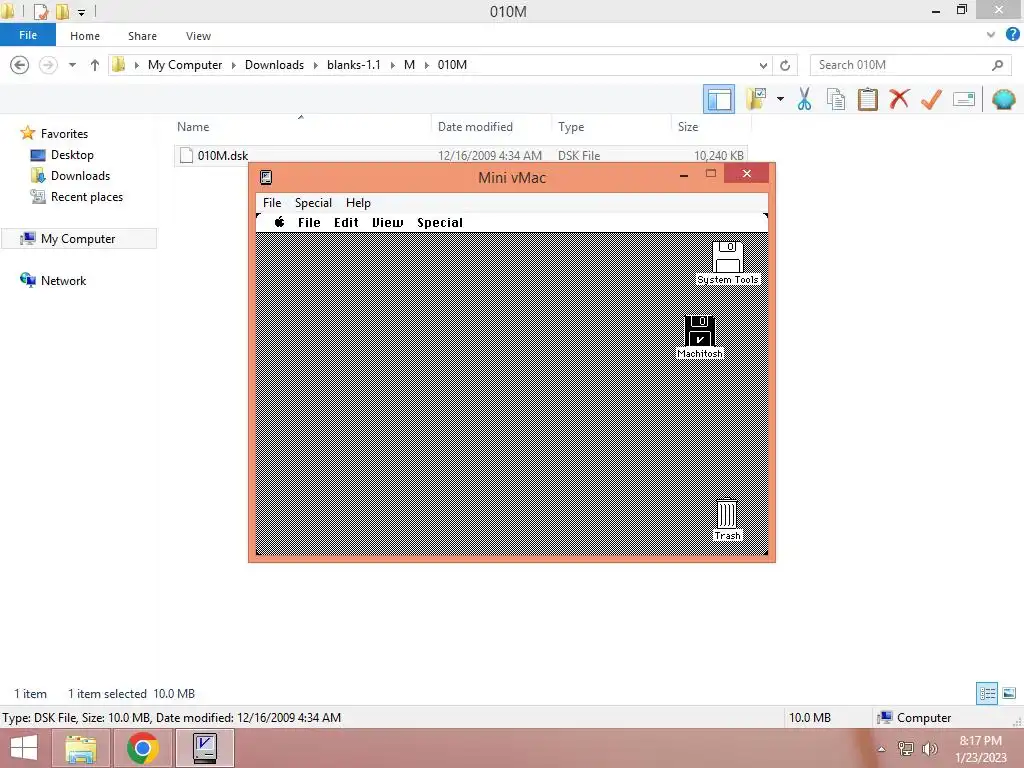
Task: Click the Back navigation arrow
Action: click(x=20, y=65)
